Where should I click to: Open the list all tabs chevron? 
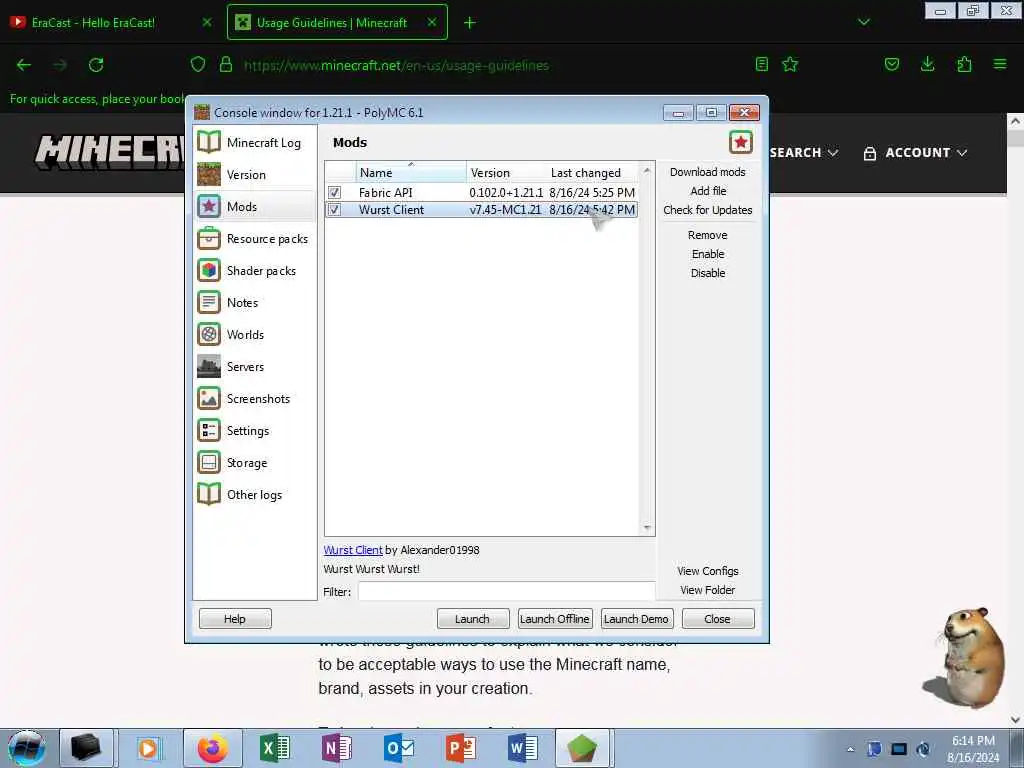(863, 22)
